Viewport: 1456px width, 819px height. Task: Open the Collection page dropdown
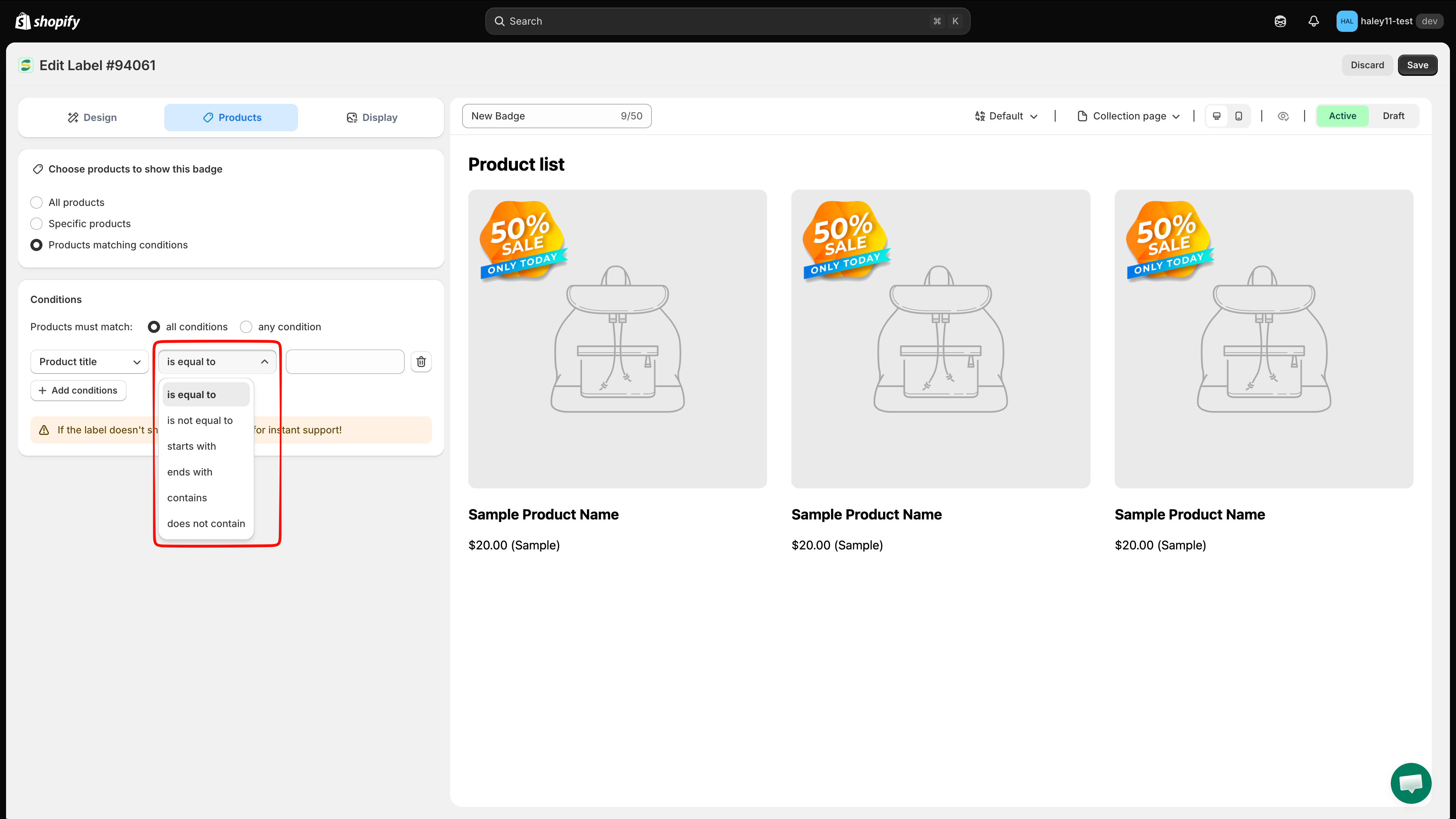[x=1129, y=116]
